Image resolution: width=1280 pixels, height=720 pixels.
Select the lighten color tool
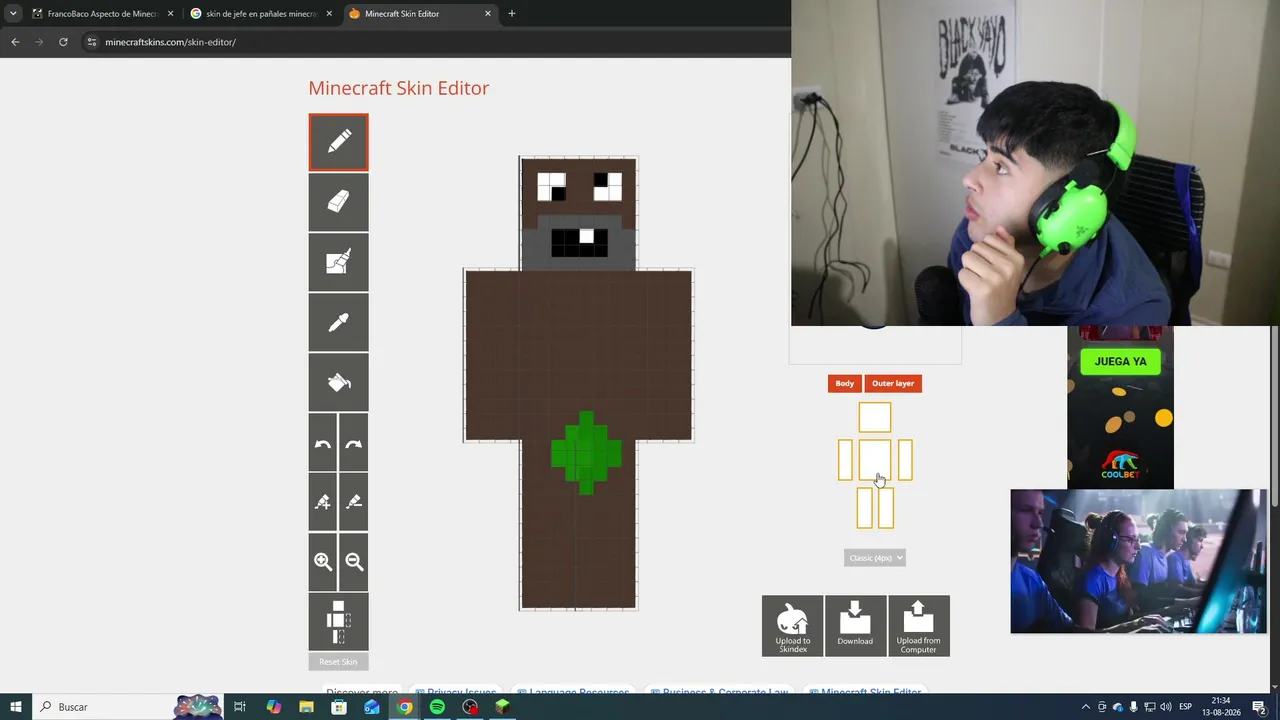pos(323,502)
